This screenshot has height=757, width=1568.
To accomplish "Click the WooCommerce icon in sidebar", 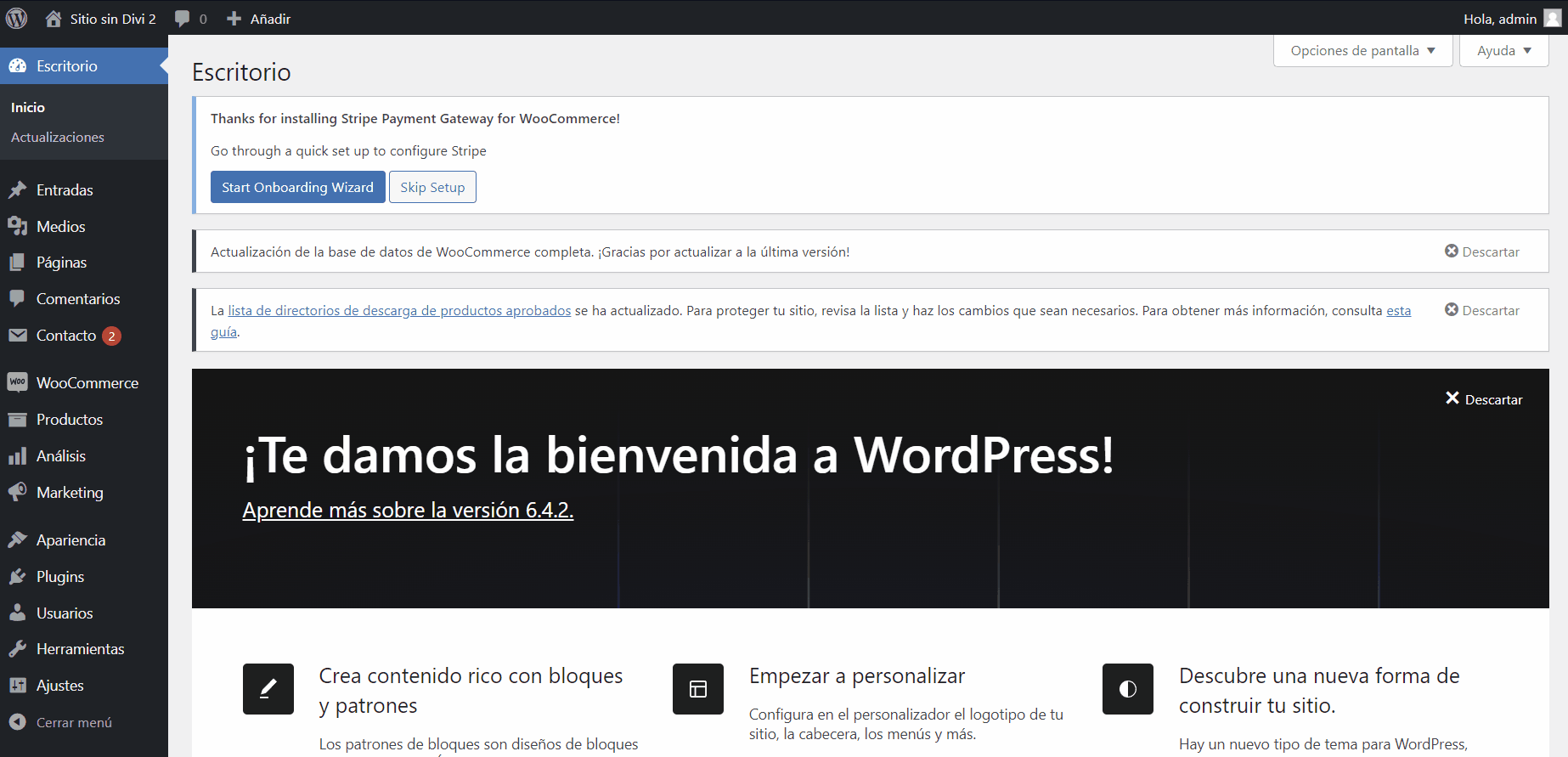I will click(17, 382).
